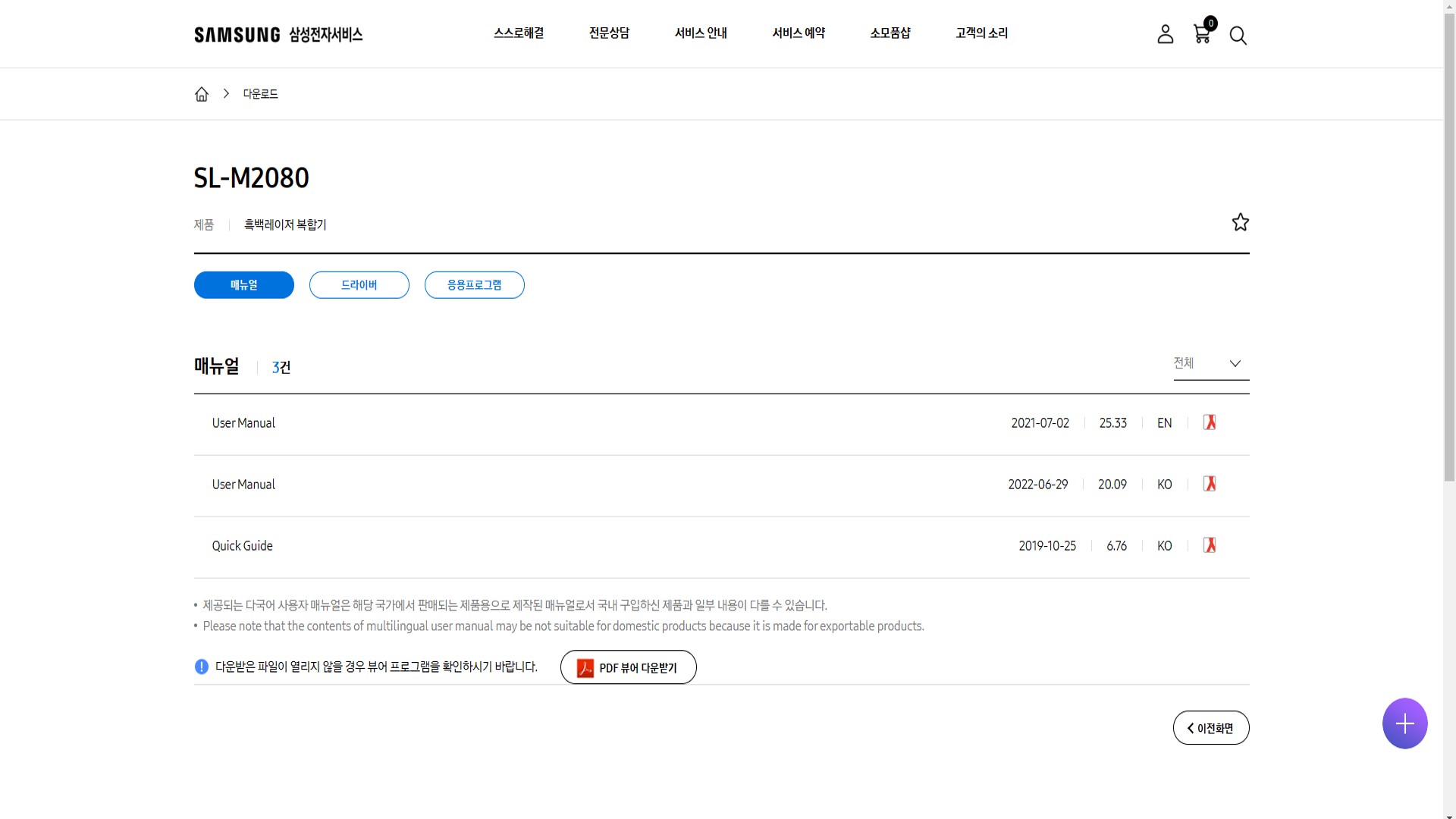Click the Samsung 삼성전자서비스 logo
The height and width of the screenshot is (819, 1456).
278,35
